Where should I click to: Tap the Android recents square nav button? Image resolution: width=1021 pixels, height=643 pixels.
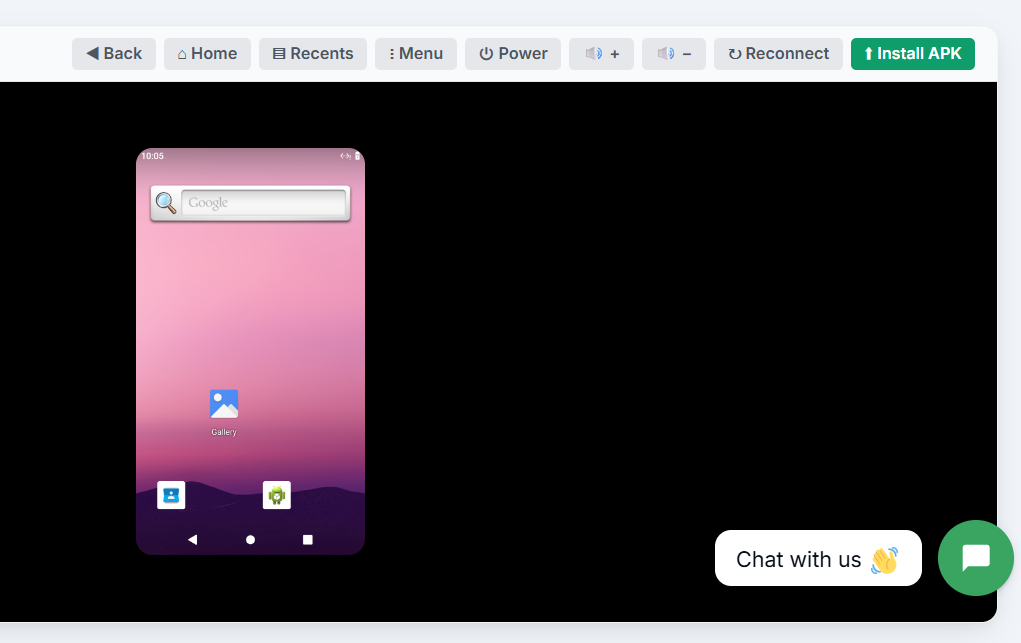(308, 539)
